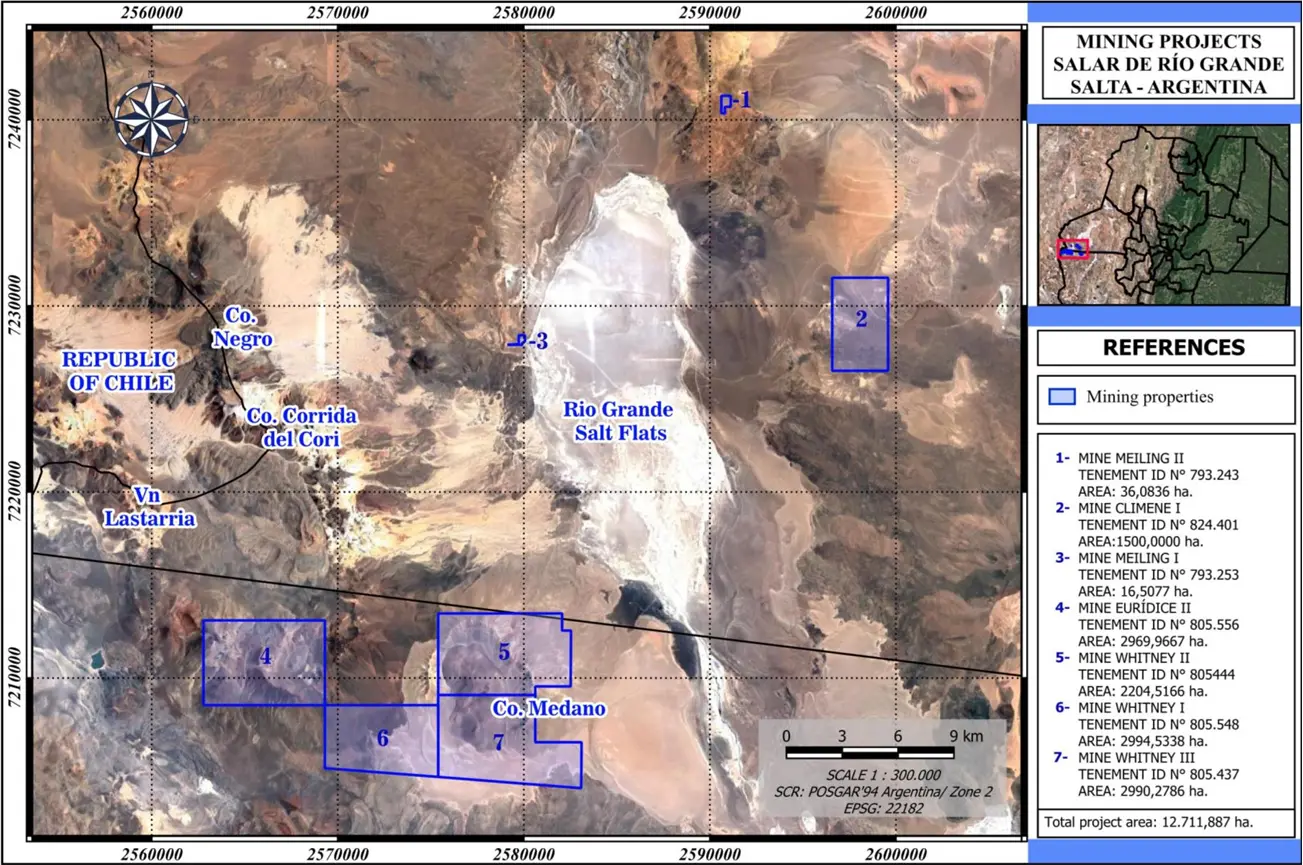Click left axis coordinate 7230000

point(13,306)
